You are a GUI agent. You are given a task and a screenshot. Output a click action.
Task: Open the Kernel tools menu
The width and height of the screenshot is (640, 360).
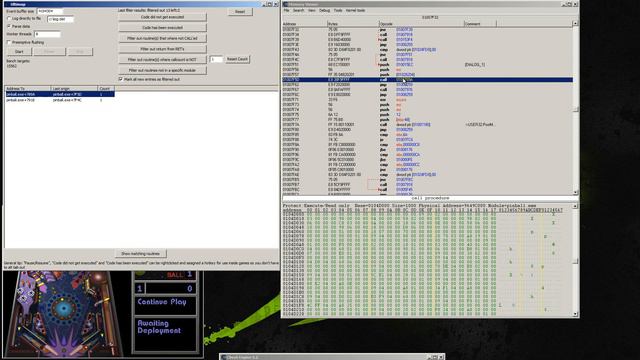tap(356, 10)
